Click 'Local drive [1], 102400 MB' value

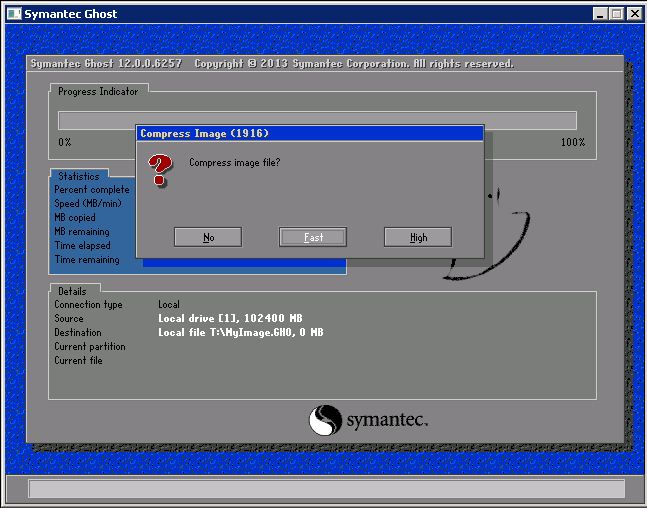tap(230, 319)
